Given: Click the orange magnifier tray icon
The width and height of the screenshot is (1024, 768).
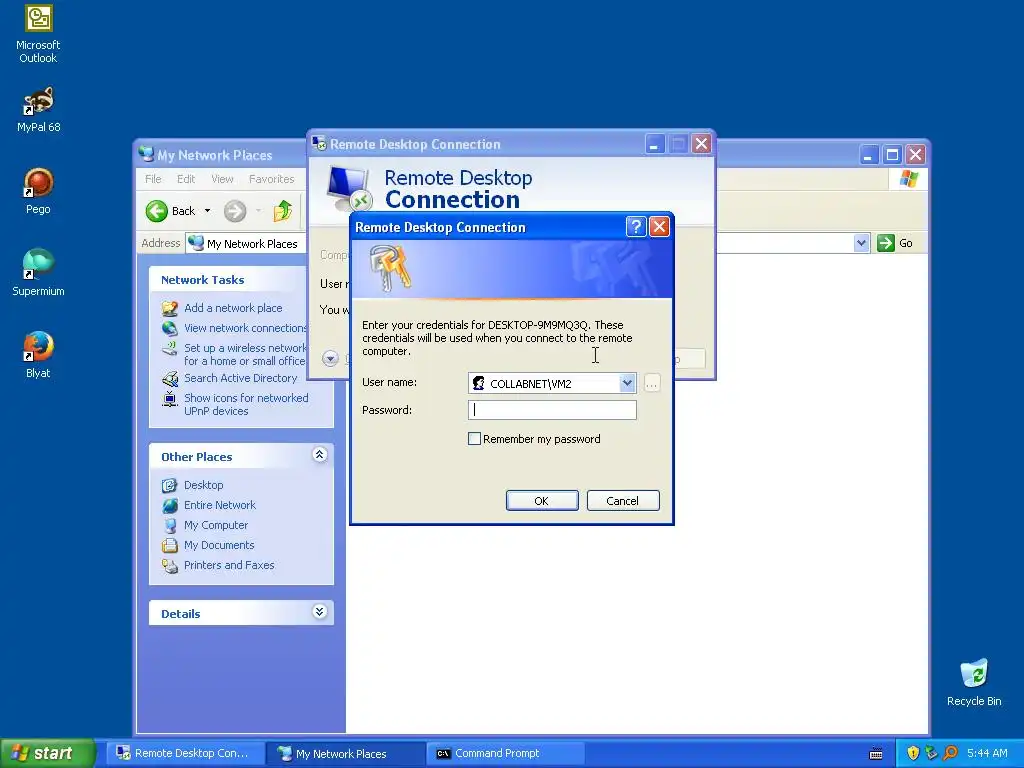Looking at the screenshot, I should click(950, 753).
